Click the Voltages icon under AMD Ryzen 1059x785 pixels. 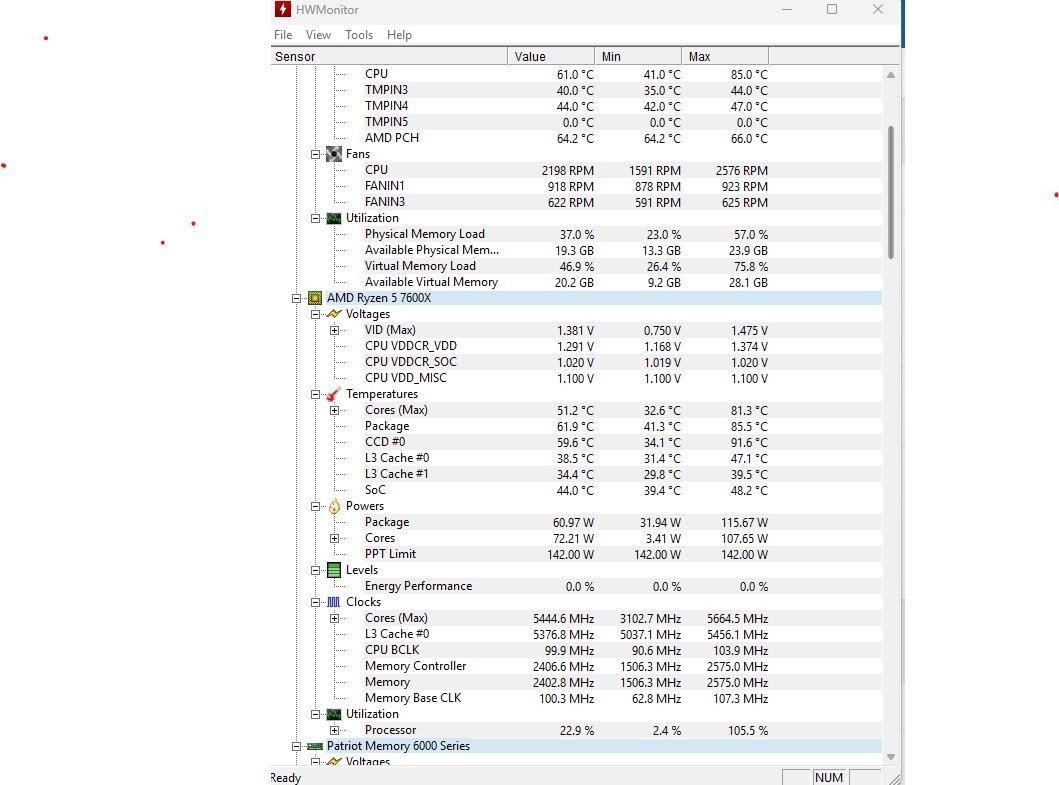coord(333,314)
